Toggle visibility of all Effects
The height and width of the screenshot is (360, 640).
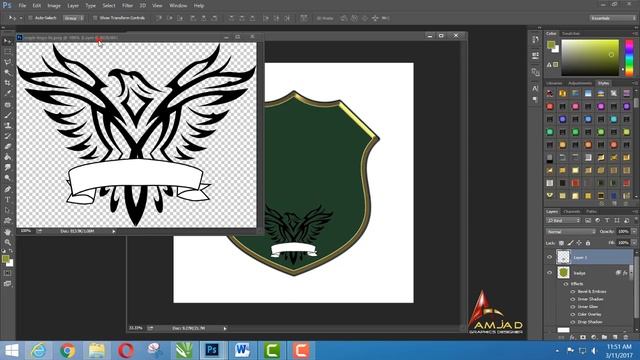[x=566, y=284]
